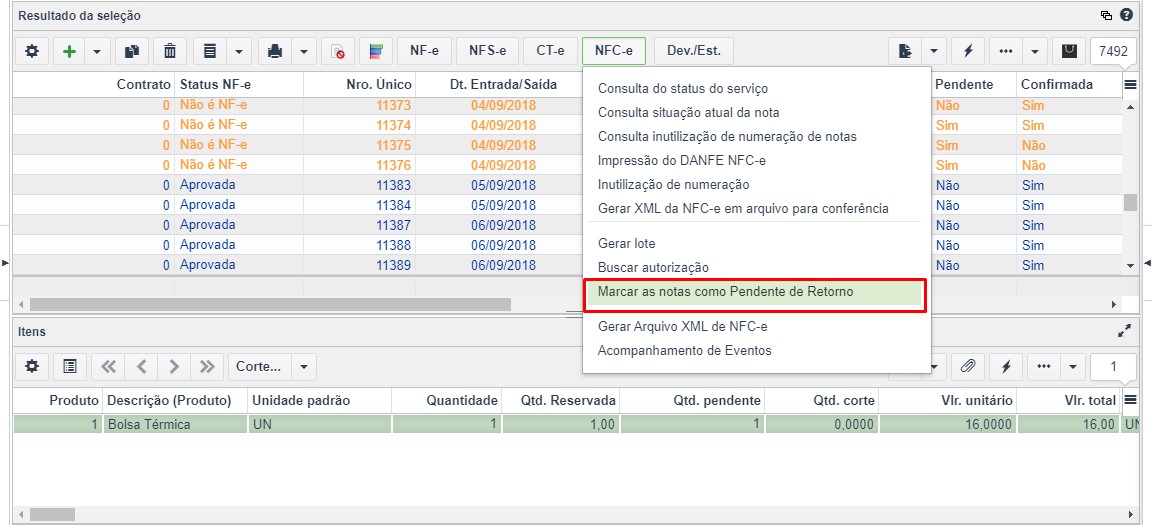
Task: Select the Bolsa Térmica item row
Action: 577,424
